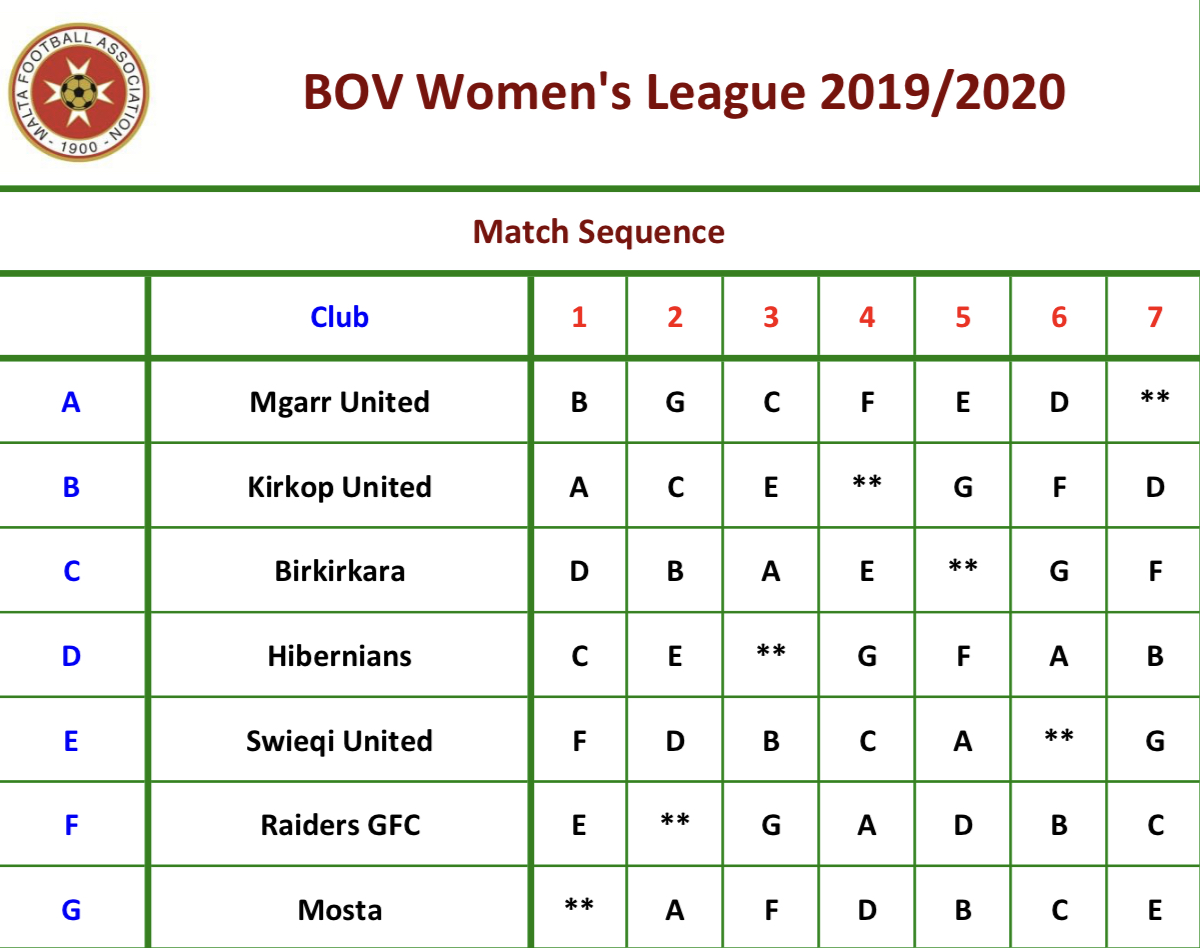This screenshot has width=1200, height=948.
Task: Select the Match Sequence heading
Action: click(598, 232)
